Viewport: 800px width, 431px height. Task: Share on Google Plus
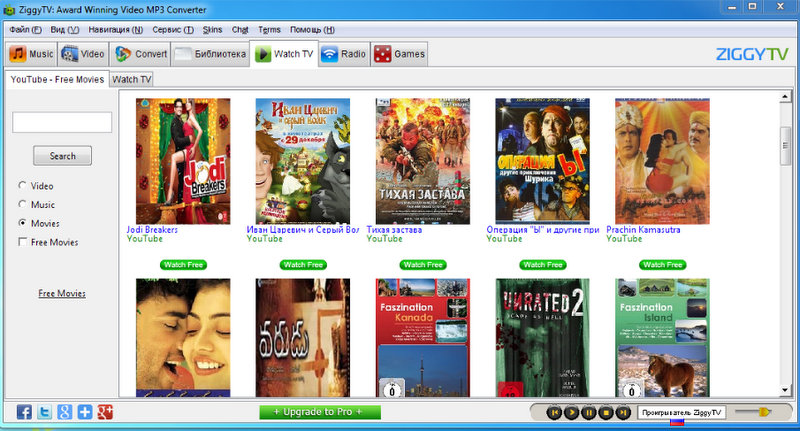tap(105, 412)
